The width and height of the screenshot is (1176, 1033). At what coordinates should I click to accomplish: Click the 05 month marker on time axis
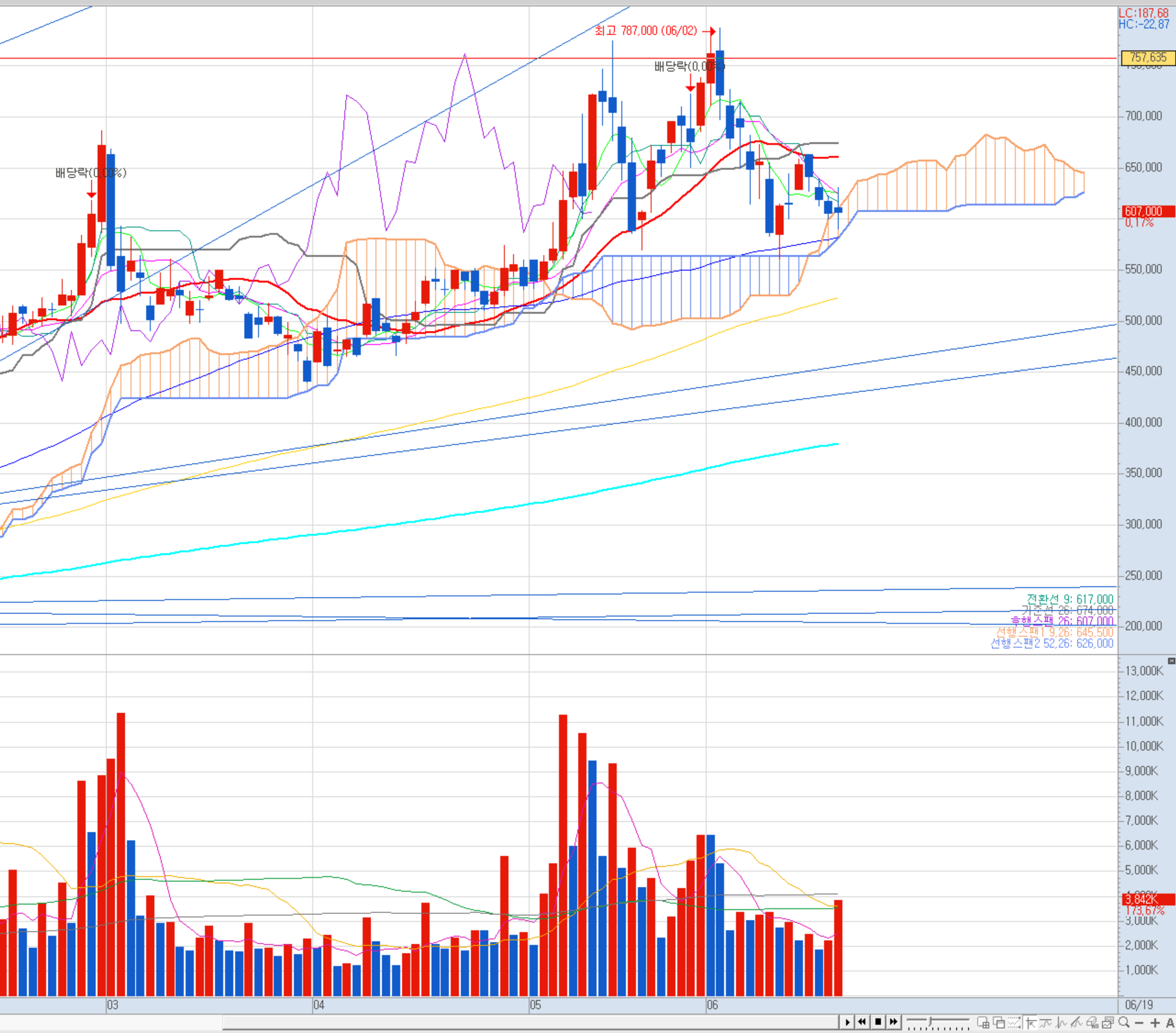click(535, 1005)
